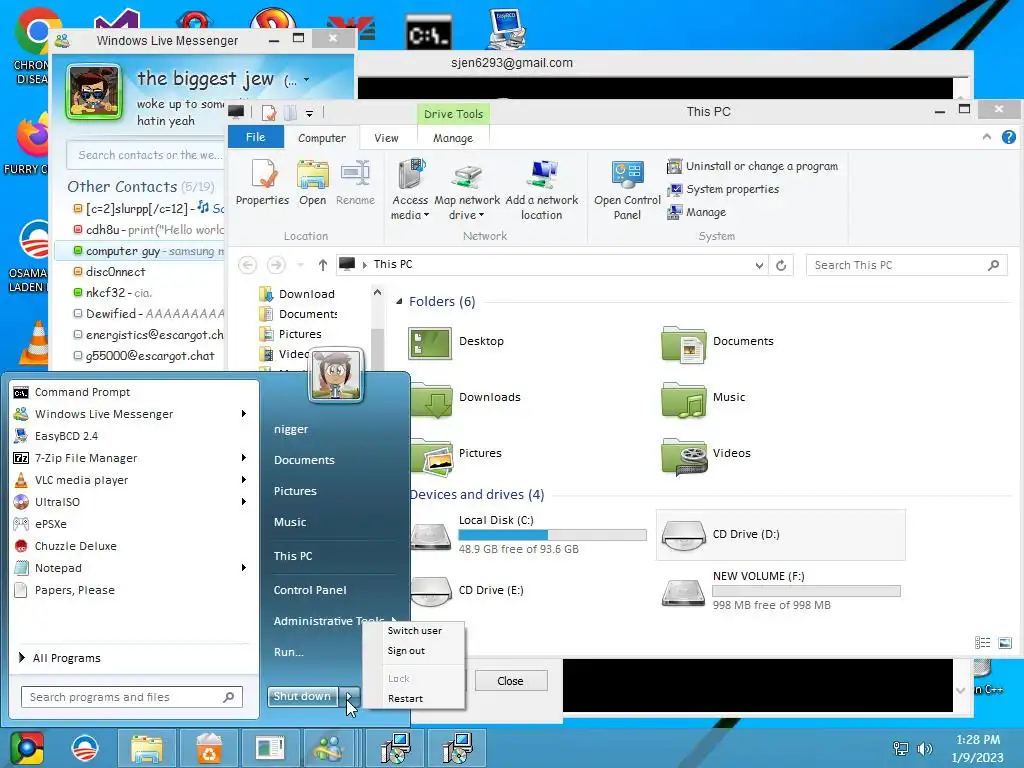Screen dimensions: 1024x768
Task: Expand Windows Live Messenger submenu arrow
Action: point(244,414)
